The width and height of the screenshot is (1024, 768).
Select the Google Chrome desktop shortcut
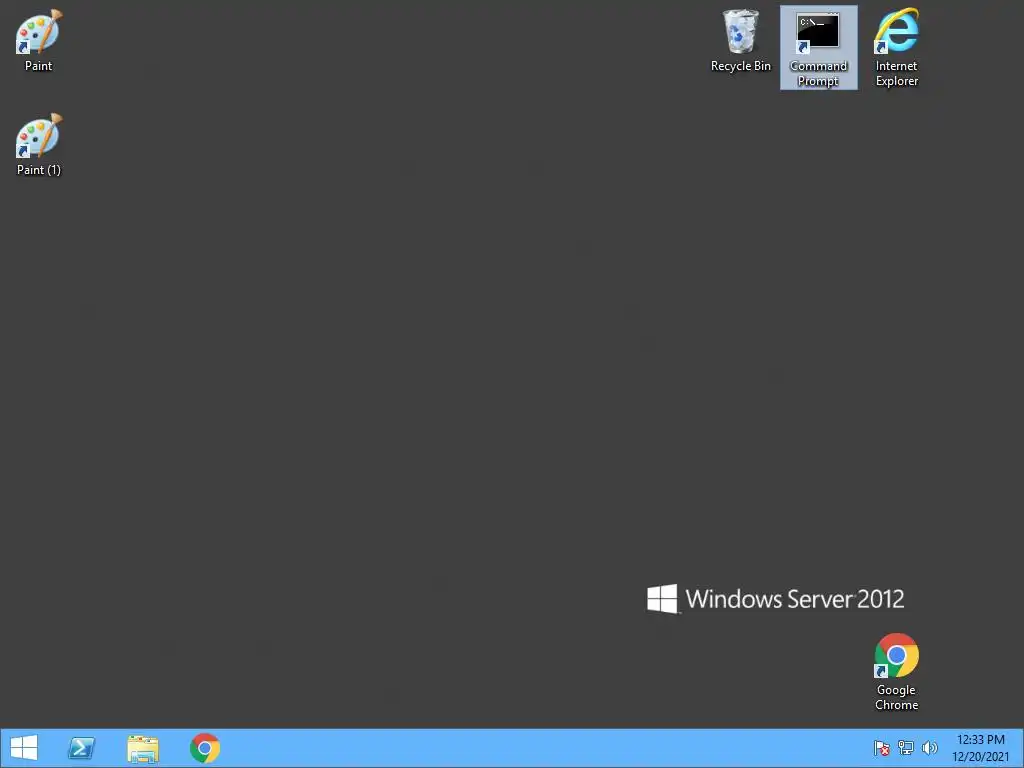[897, 672]
